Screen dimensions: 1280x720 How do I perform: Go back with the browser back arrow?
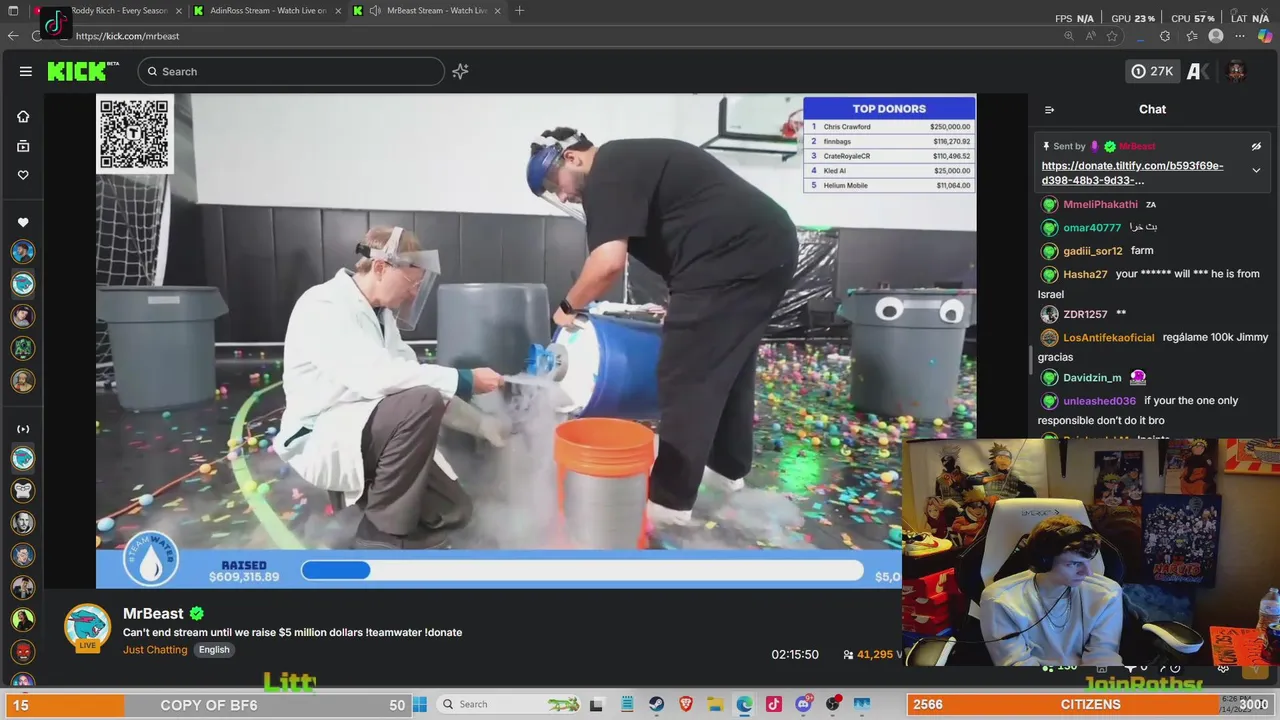13,36
